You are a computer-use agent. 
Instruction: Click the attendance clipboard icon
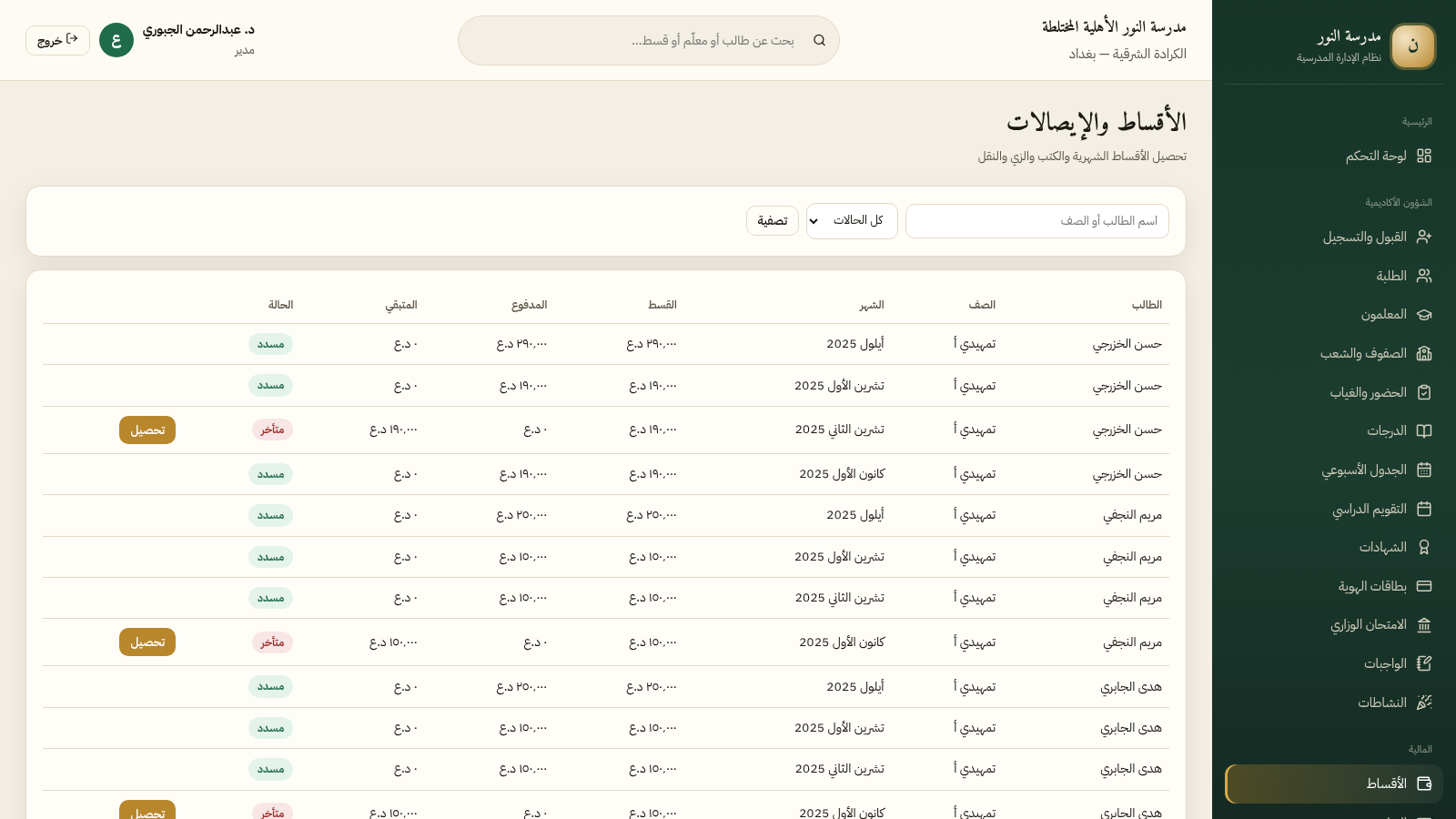coord(1424,392)
